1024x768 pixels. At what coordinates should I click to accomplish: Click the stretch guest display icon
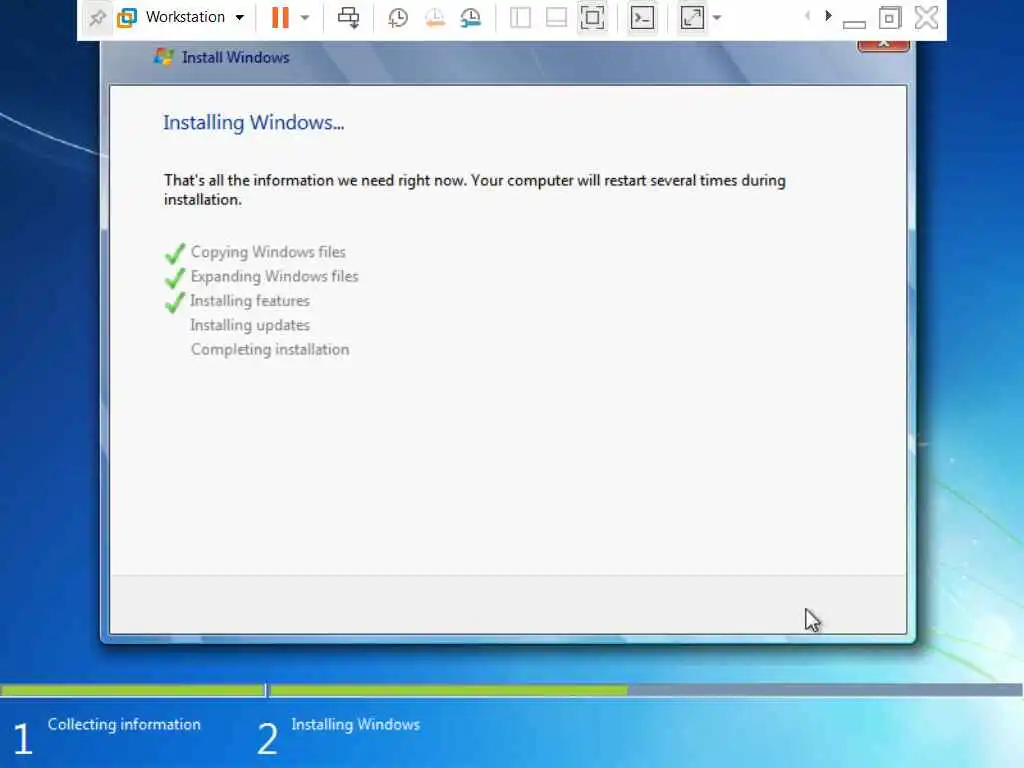(x=692, y=18)
